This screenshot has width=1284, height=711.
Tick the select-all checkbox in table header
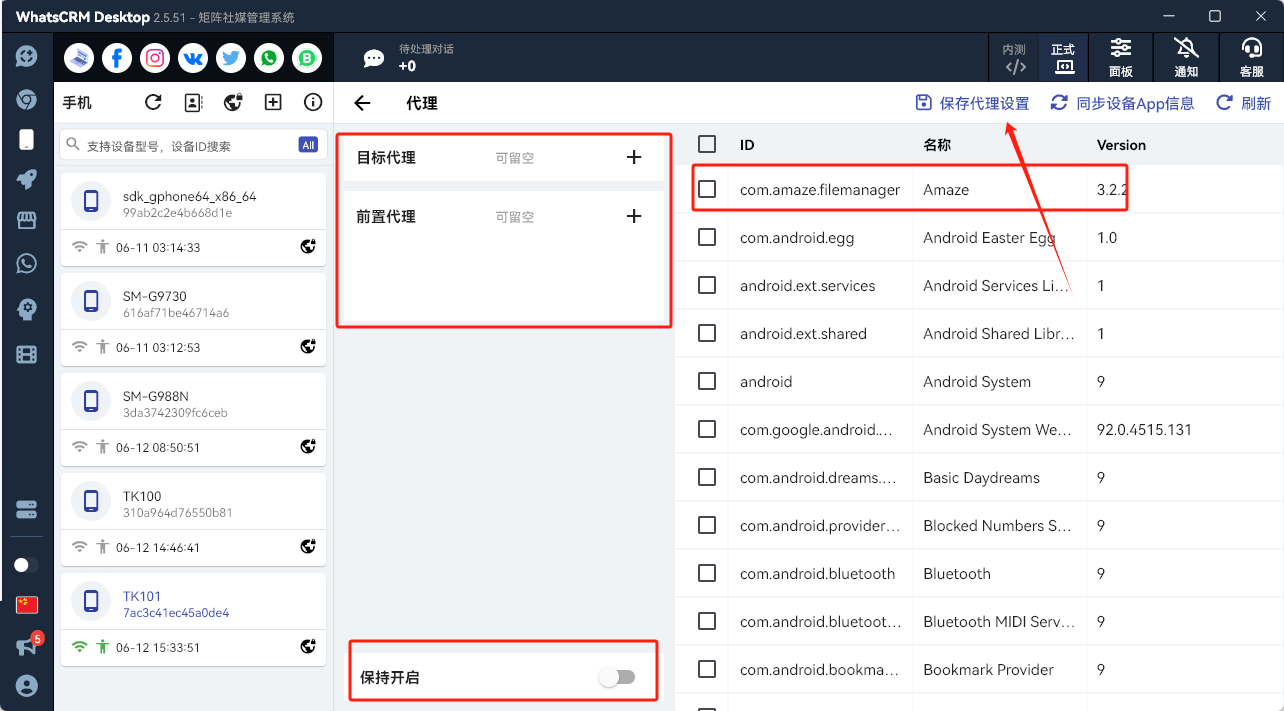point(707,144)
